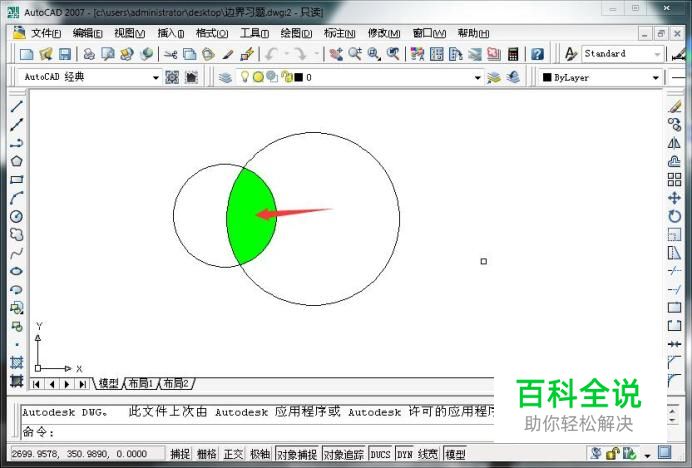Open the 修改(M) menu
Viewport: 692px width, 468px height.
click(384, 33)
